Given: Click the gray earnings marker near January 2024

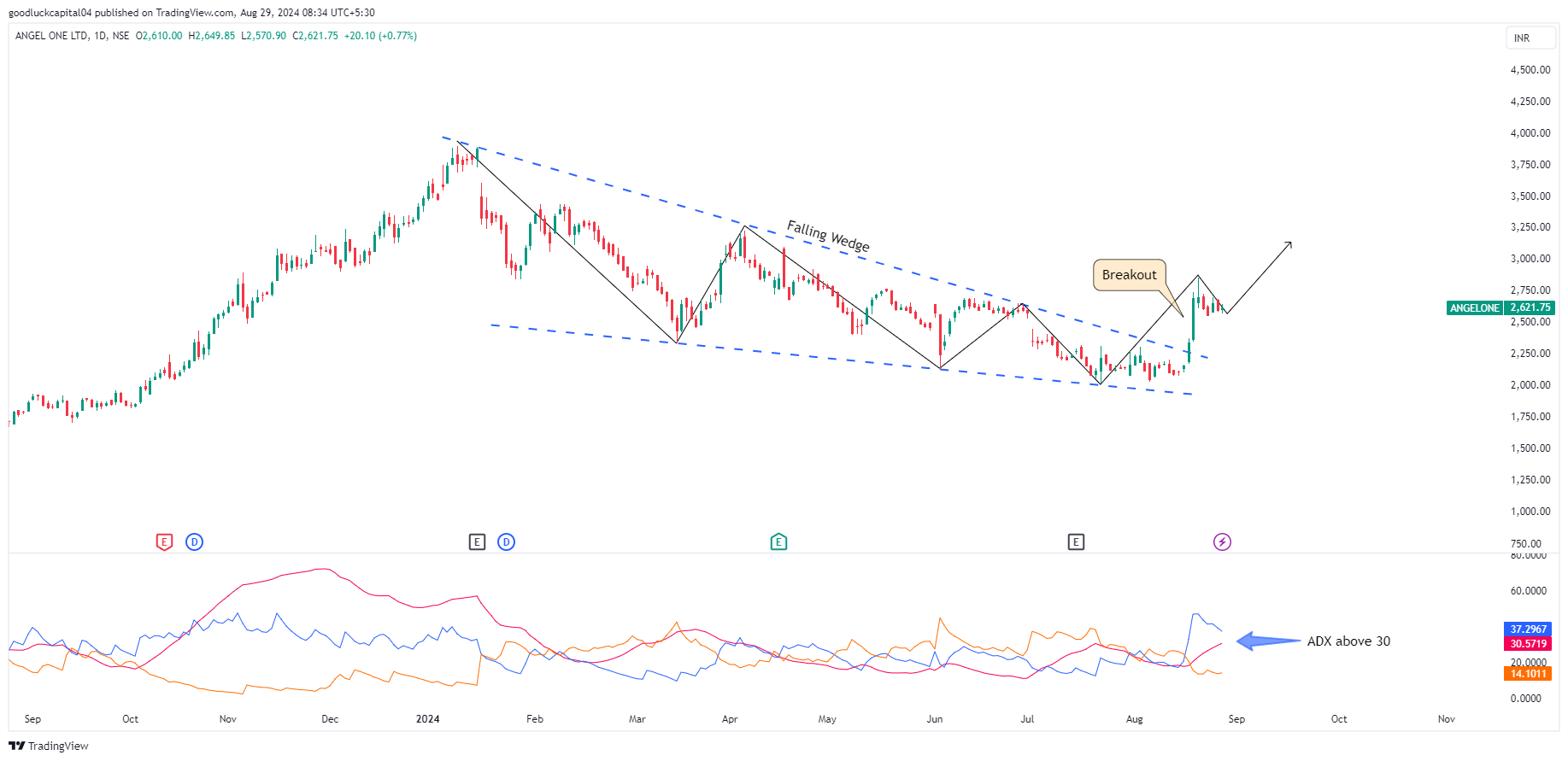Looking at the screenshot, I should 477,541.
